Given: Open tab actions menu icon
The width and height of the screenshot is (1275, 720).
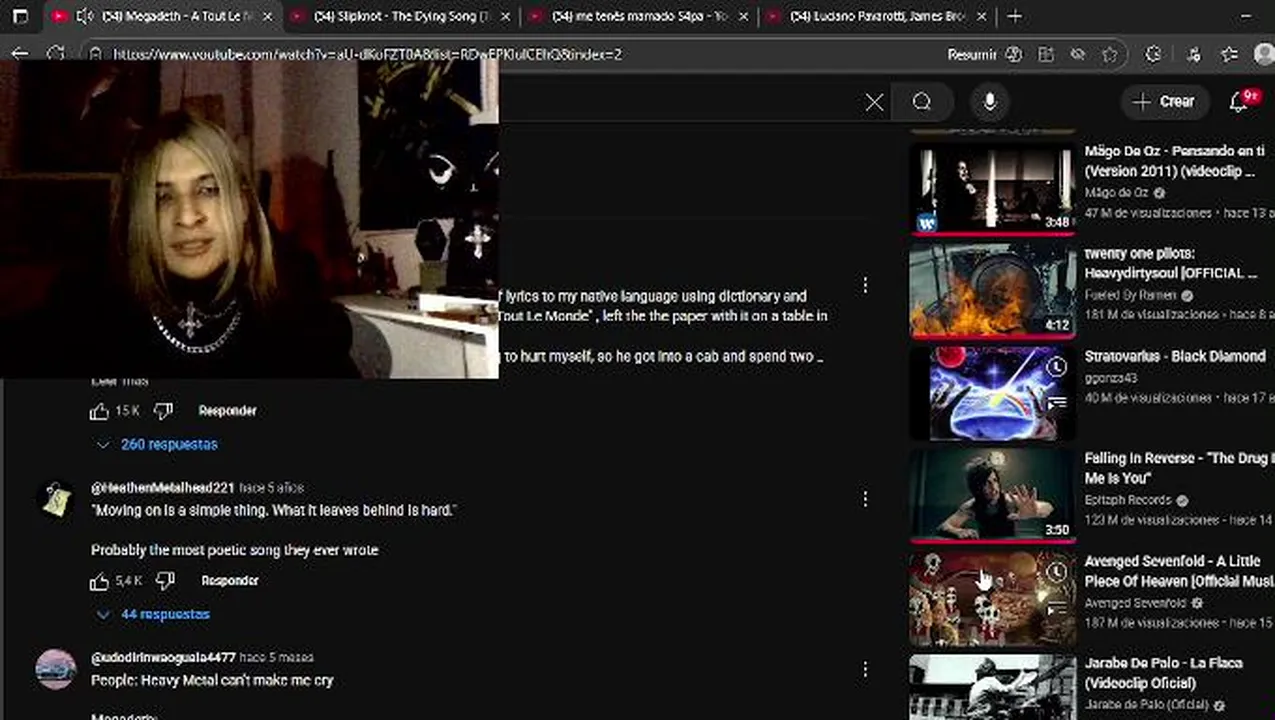Looking at the screenshot, I should [20, 16].
